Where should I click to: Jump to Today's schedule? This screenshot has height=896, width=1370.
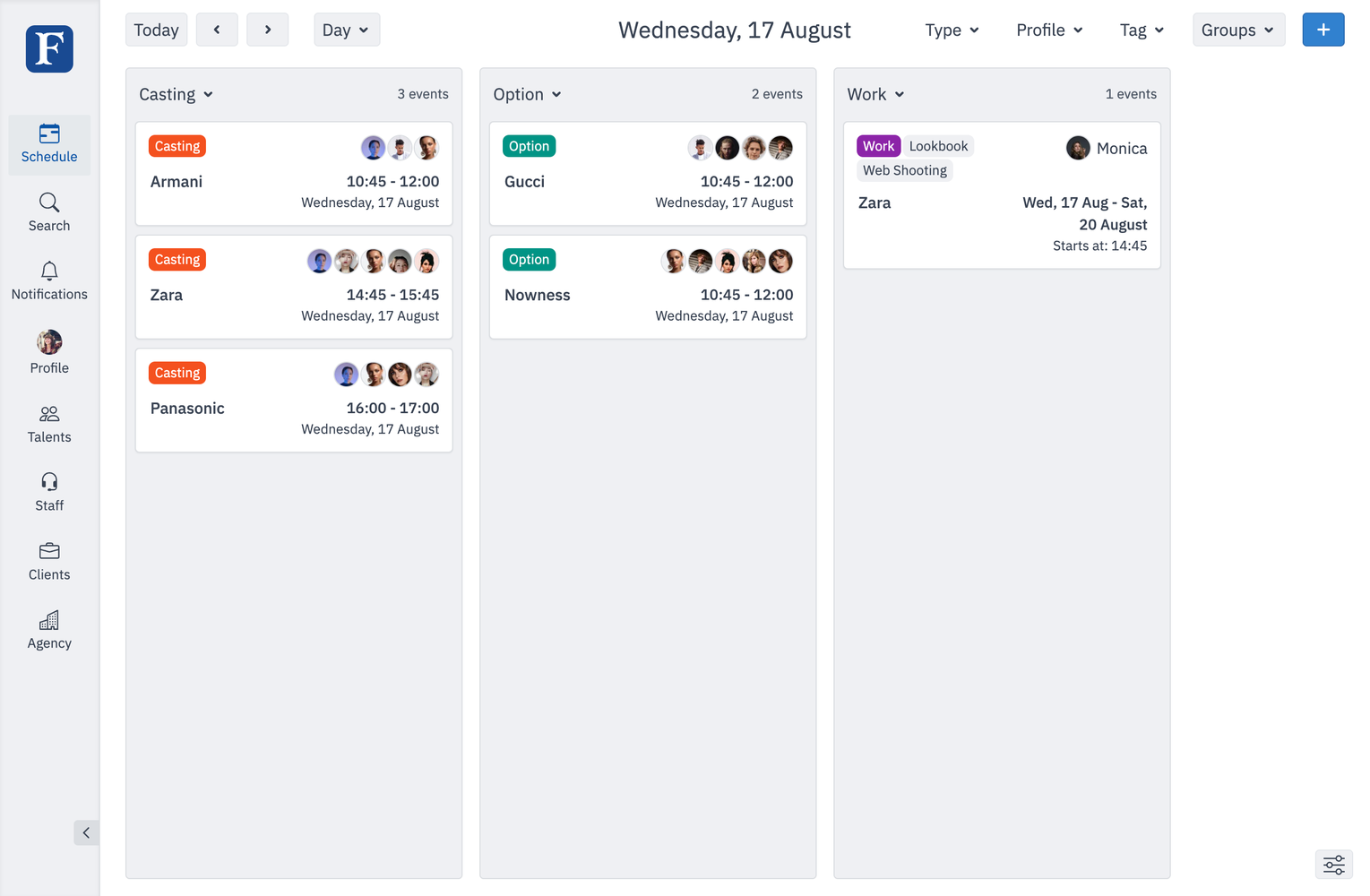(x=156, y=30)
